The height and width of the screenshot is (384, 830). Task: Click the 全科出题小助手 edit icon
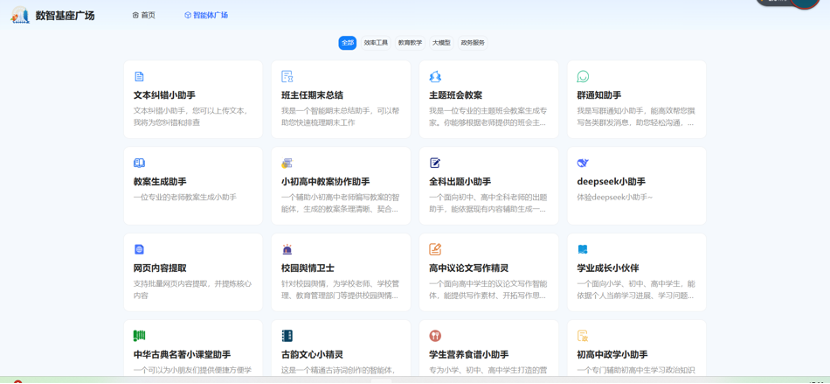(x=435, y=163)
